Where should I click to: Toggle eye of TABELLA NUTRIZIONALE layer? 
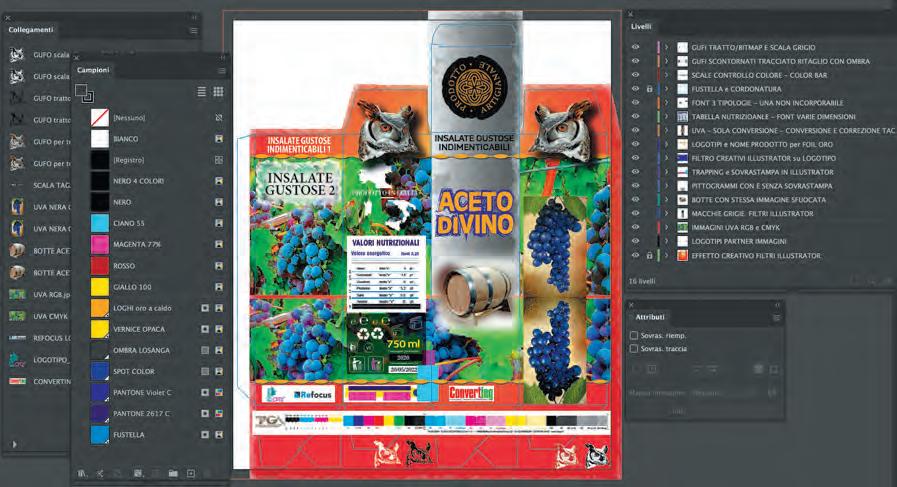[x=636, y=117]
